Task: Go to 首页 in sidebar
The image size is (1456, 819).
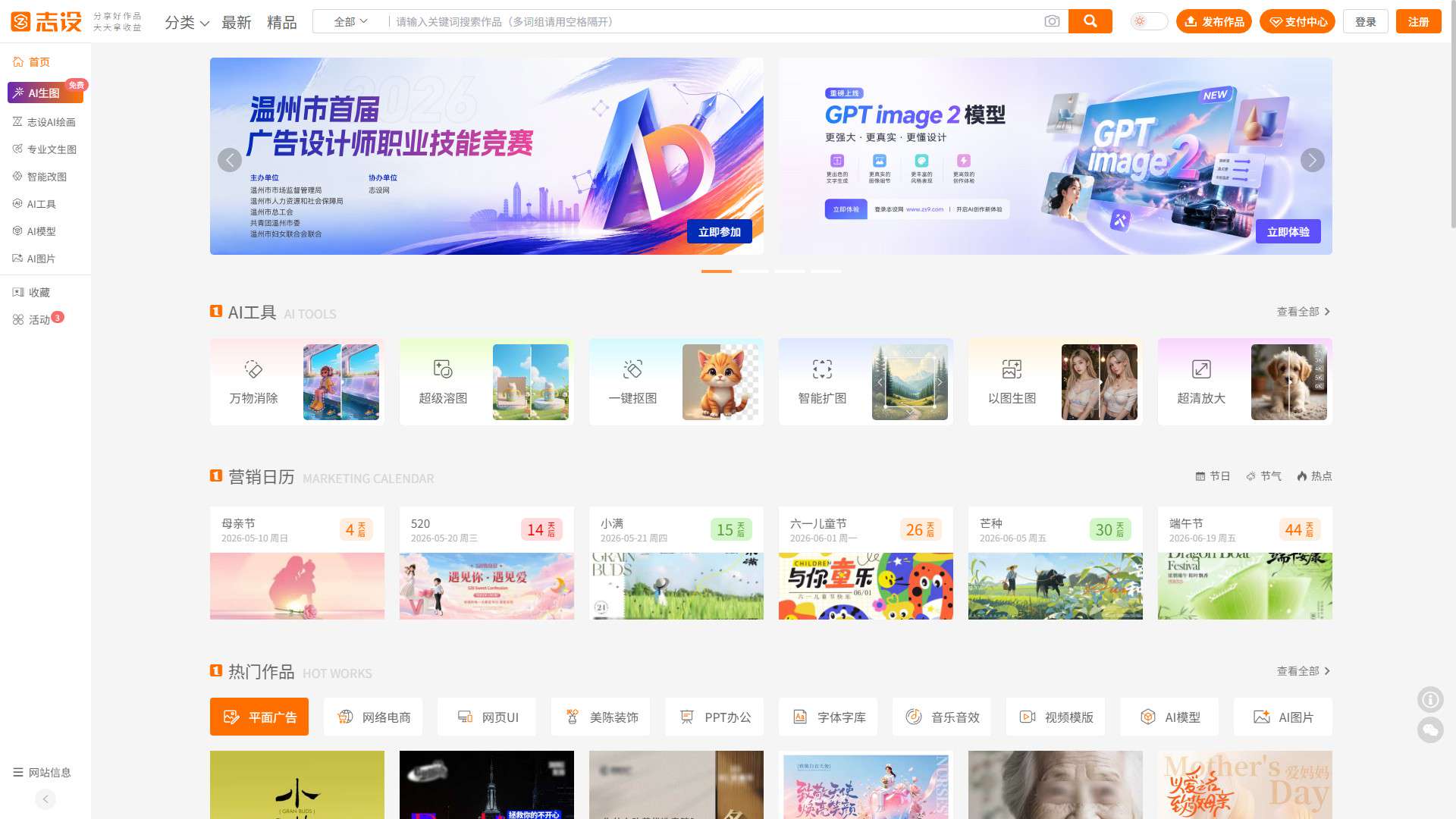Action: pyautogui.click(x=31, y=61)
